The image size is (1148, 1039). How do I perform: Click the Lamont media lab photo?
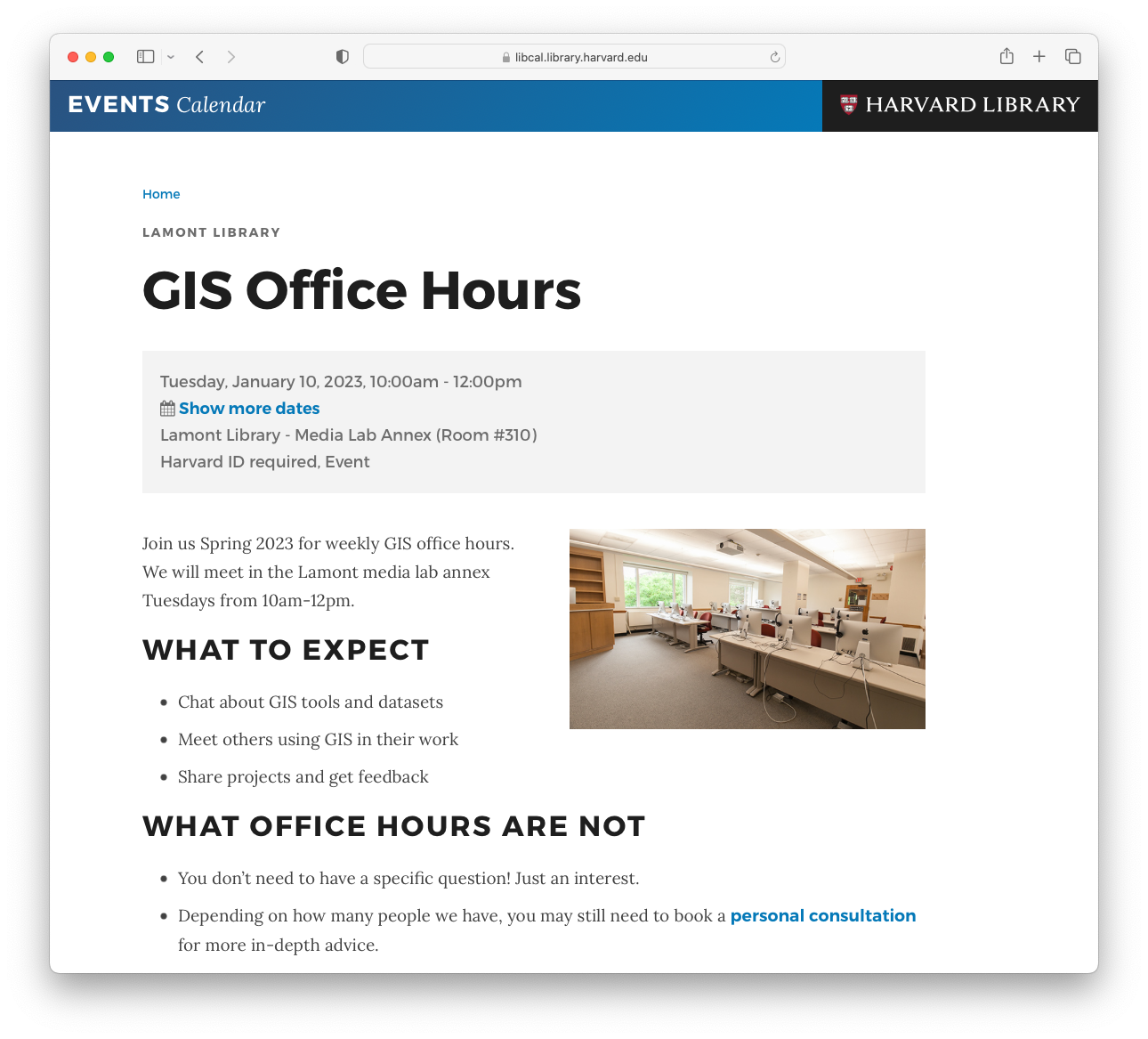click(x=748, y=629)
